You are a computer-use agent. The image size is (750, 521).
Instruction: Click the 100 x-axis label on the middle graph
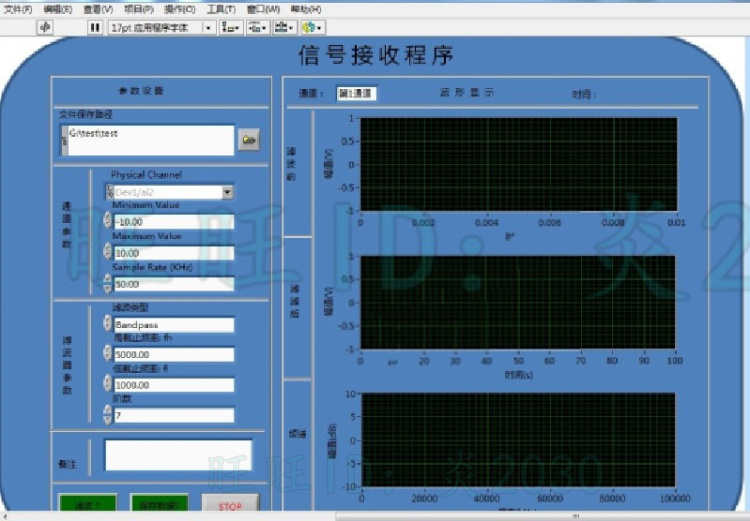coord(675,360)
